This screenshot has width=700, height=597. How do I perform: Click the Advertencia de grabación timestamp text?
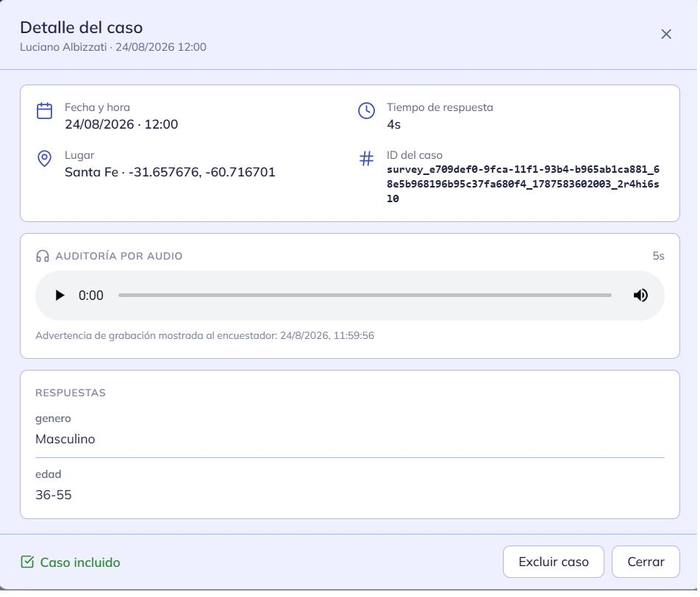(x=204, y=335)
